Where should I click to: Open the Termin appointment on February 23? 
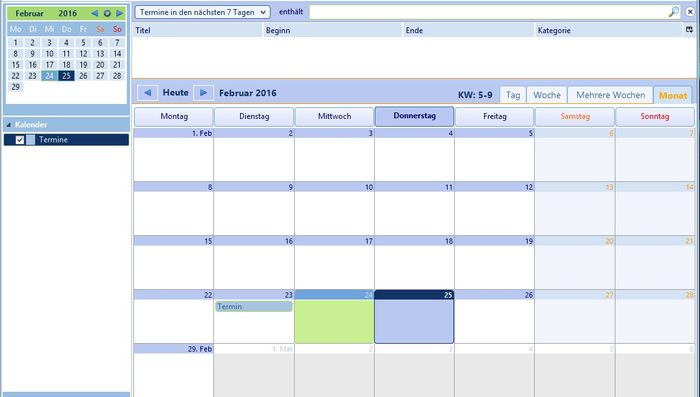pos(254,306)
